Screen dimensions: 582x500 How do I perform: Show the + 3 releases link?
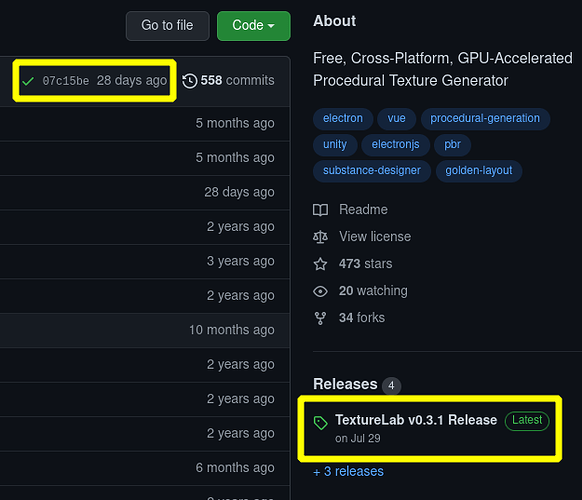[x=349, y=471]
